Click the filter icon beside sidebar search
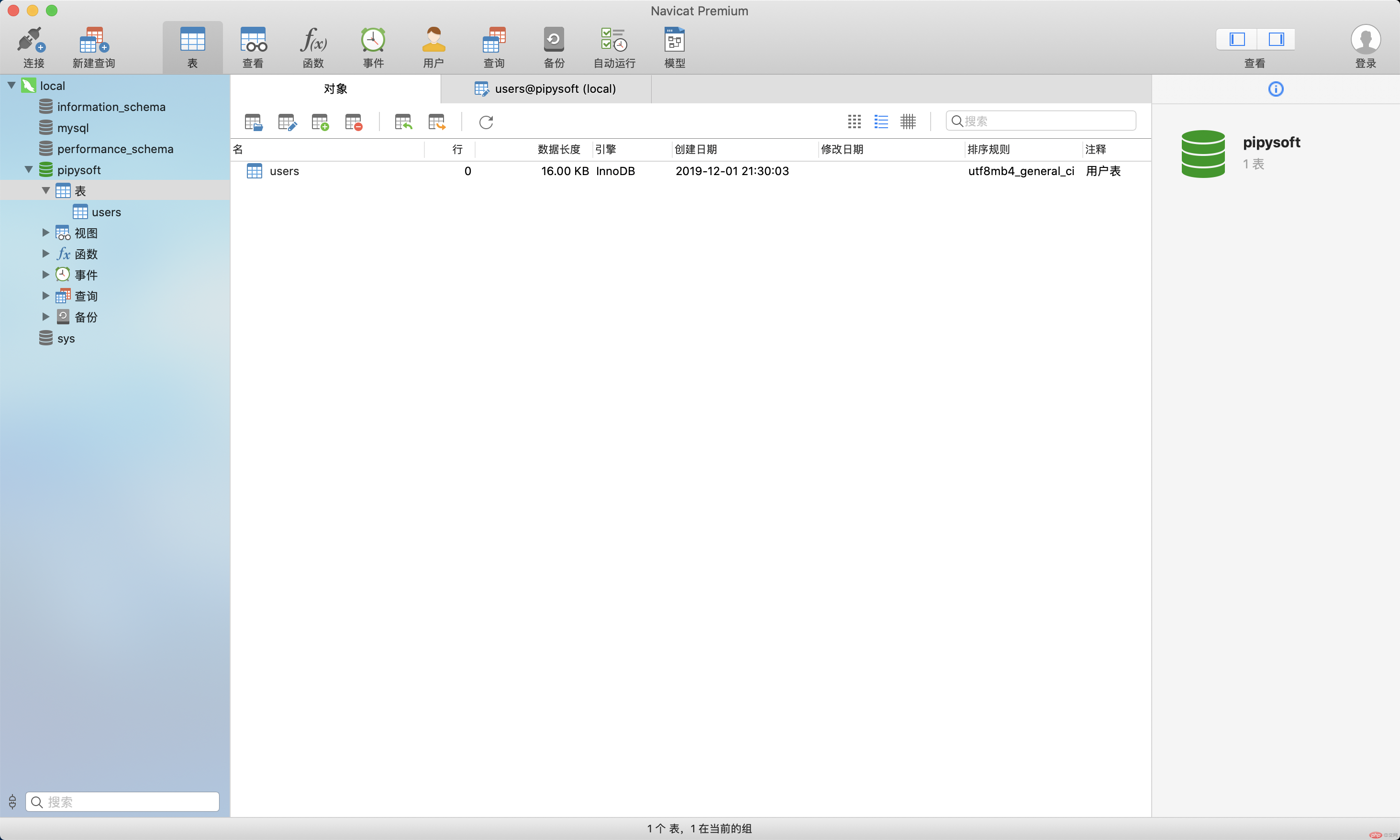The image size is (1400, 840). (12, 802)
